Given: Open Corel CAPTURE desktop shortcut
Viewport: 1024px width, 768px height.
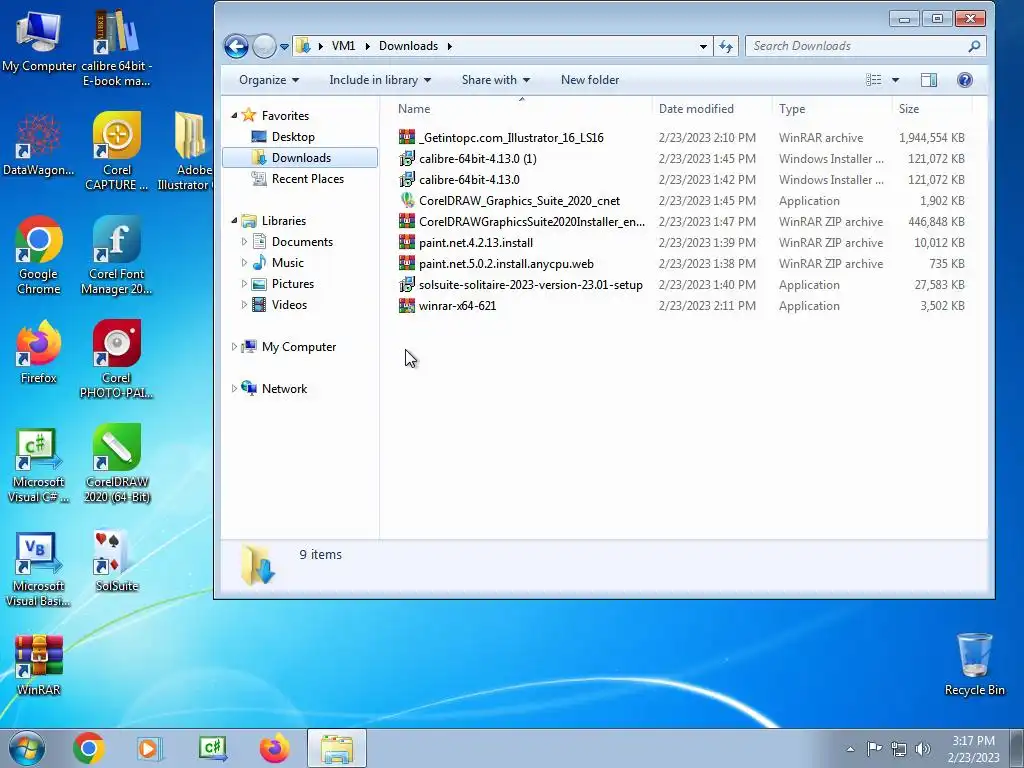Looking at the screenshot, I should point(116,150).
